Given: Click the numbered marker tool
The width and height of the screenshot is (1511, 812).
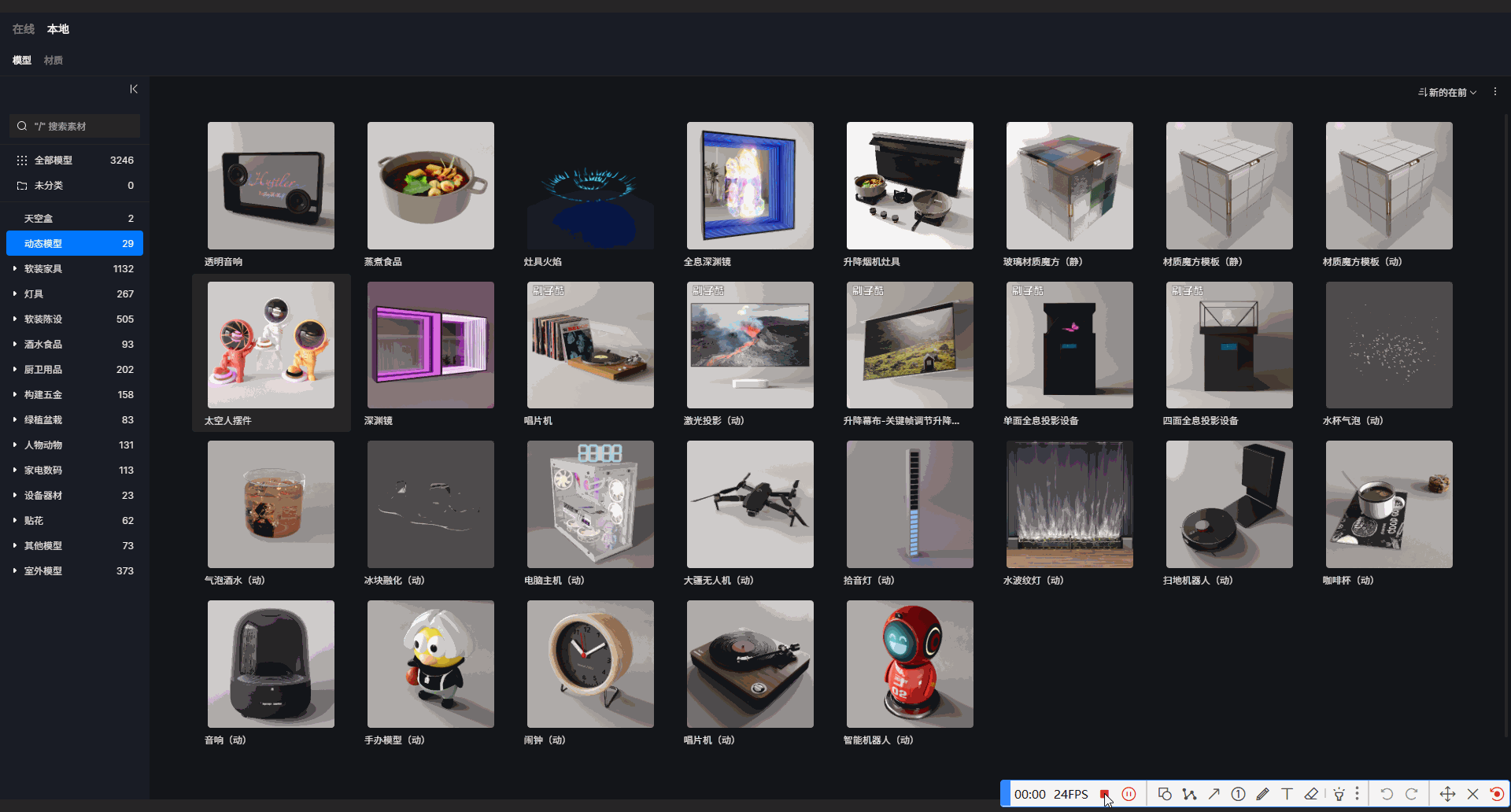Looking at the screenshot, I should click(x=1238, y=794).
